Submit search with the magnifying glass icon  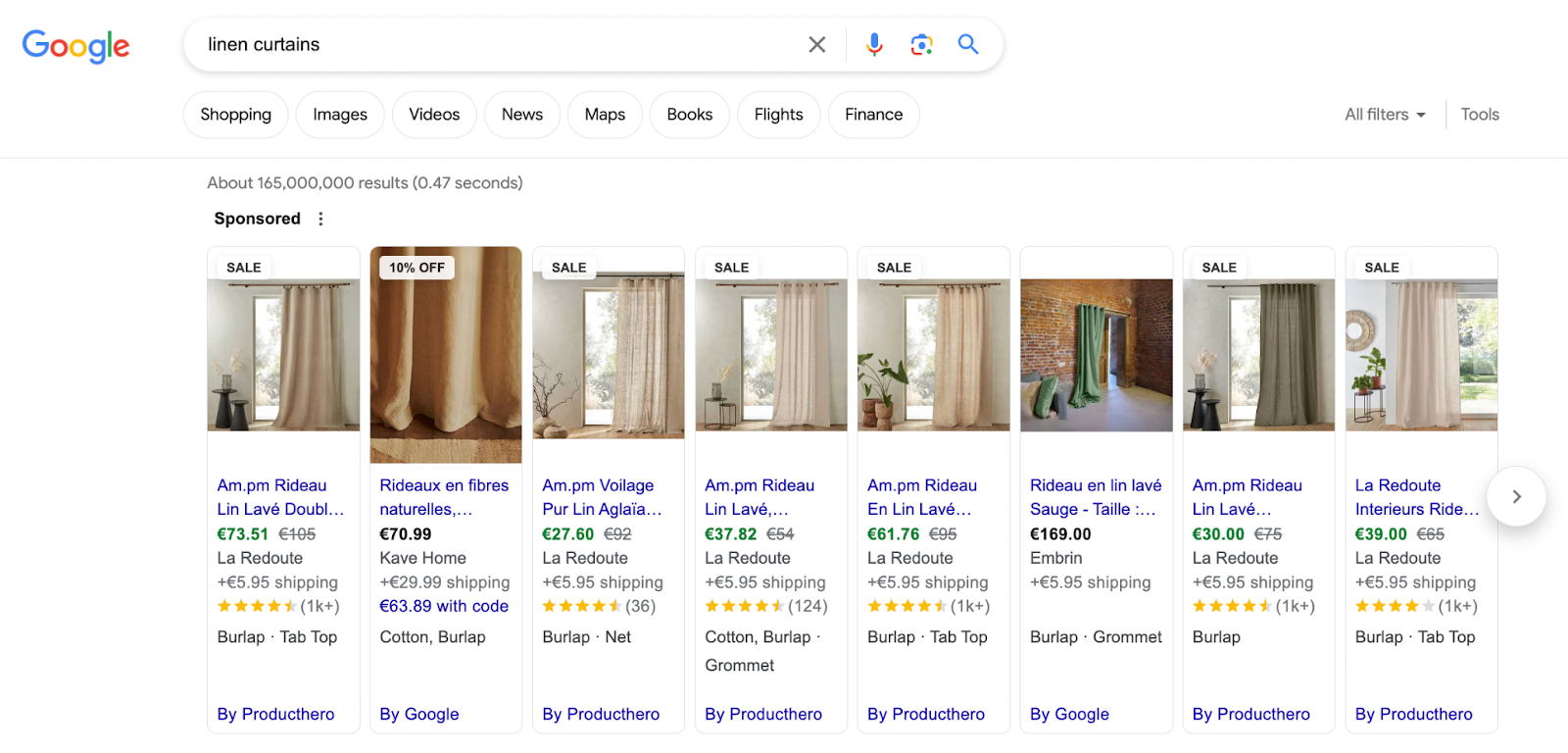[x=968, y=44]
